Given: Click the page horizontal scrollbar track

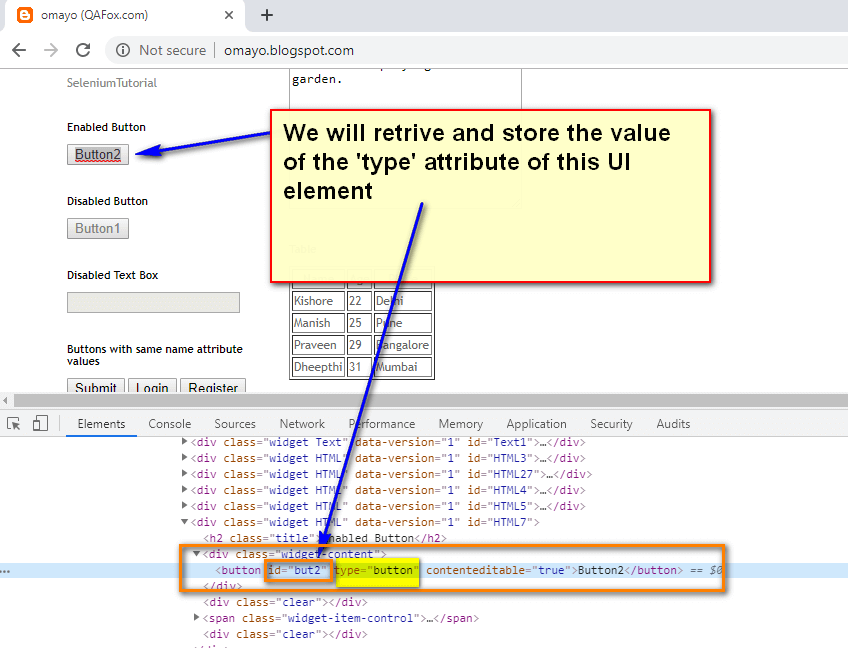Looking at the screenshot, I should coord(430,400).
